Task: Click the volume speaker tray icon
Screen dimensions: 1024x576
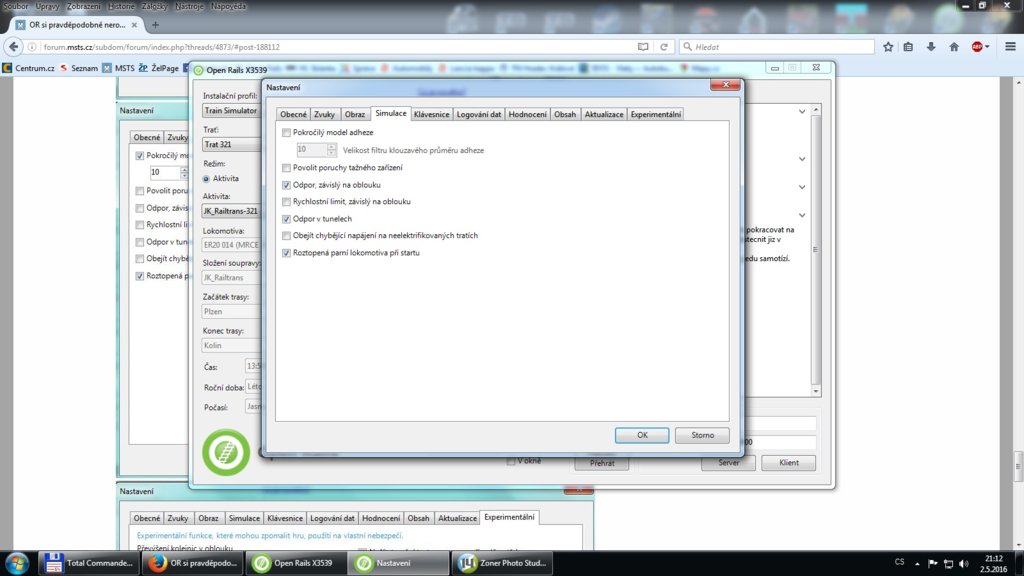Action: pyautogui.click(x=964, y=564)
